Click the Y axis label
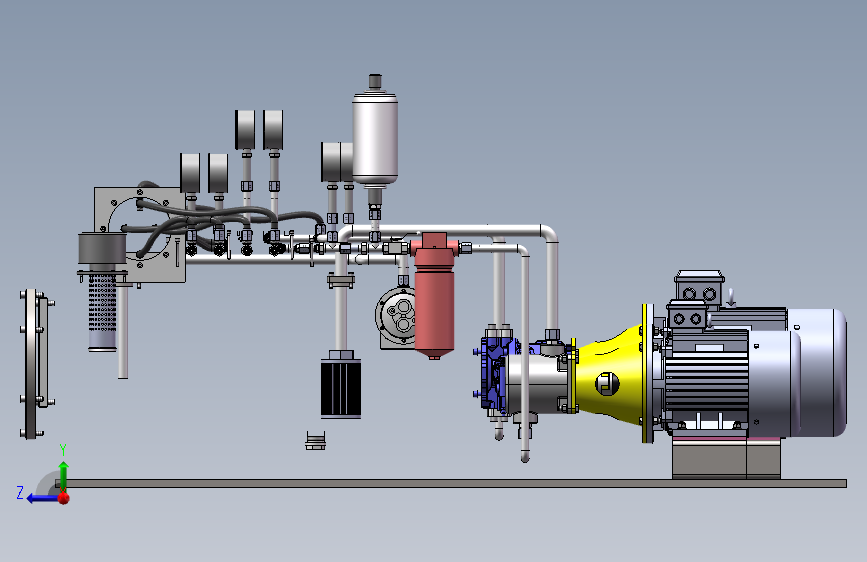 click(x=63, y=450)
